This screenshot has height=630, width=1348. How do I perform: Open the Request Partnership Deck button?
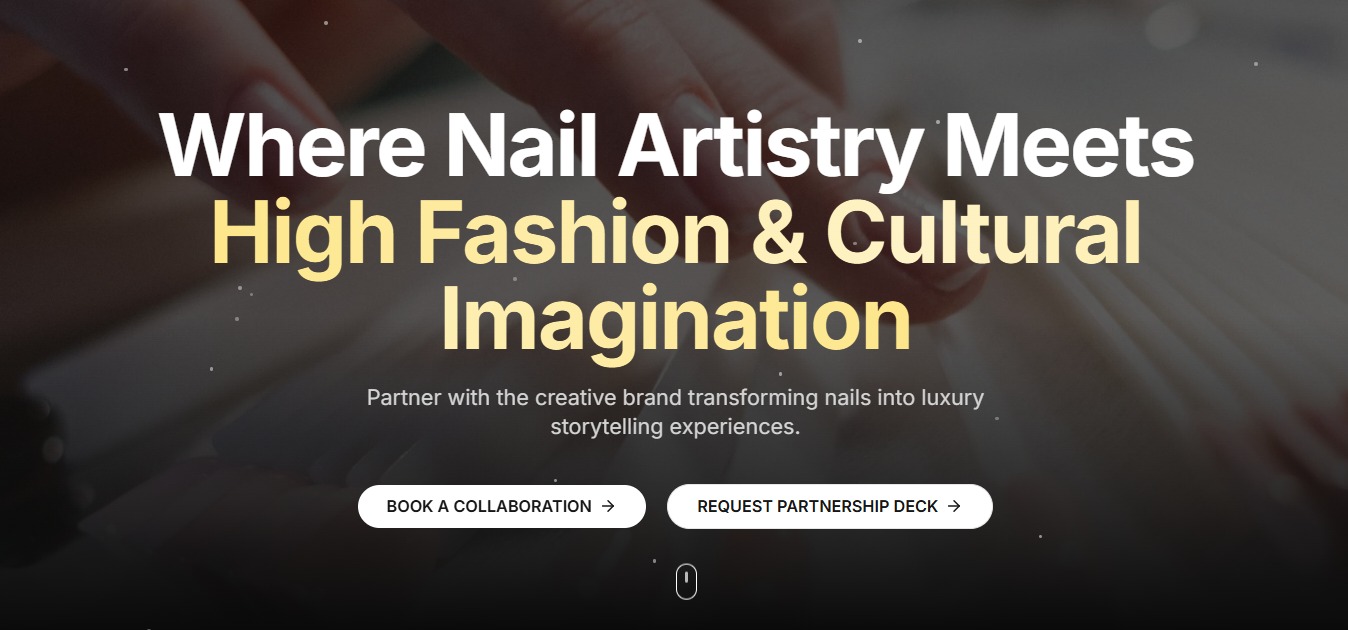[x=830, y=506]
